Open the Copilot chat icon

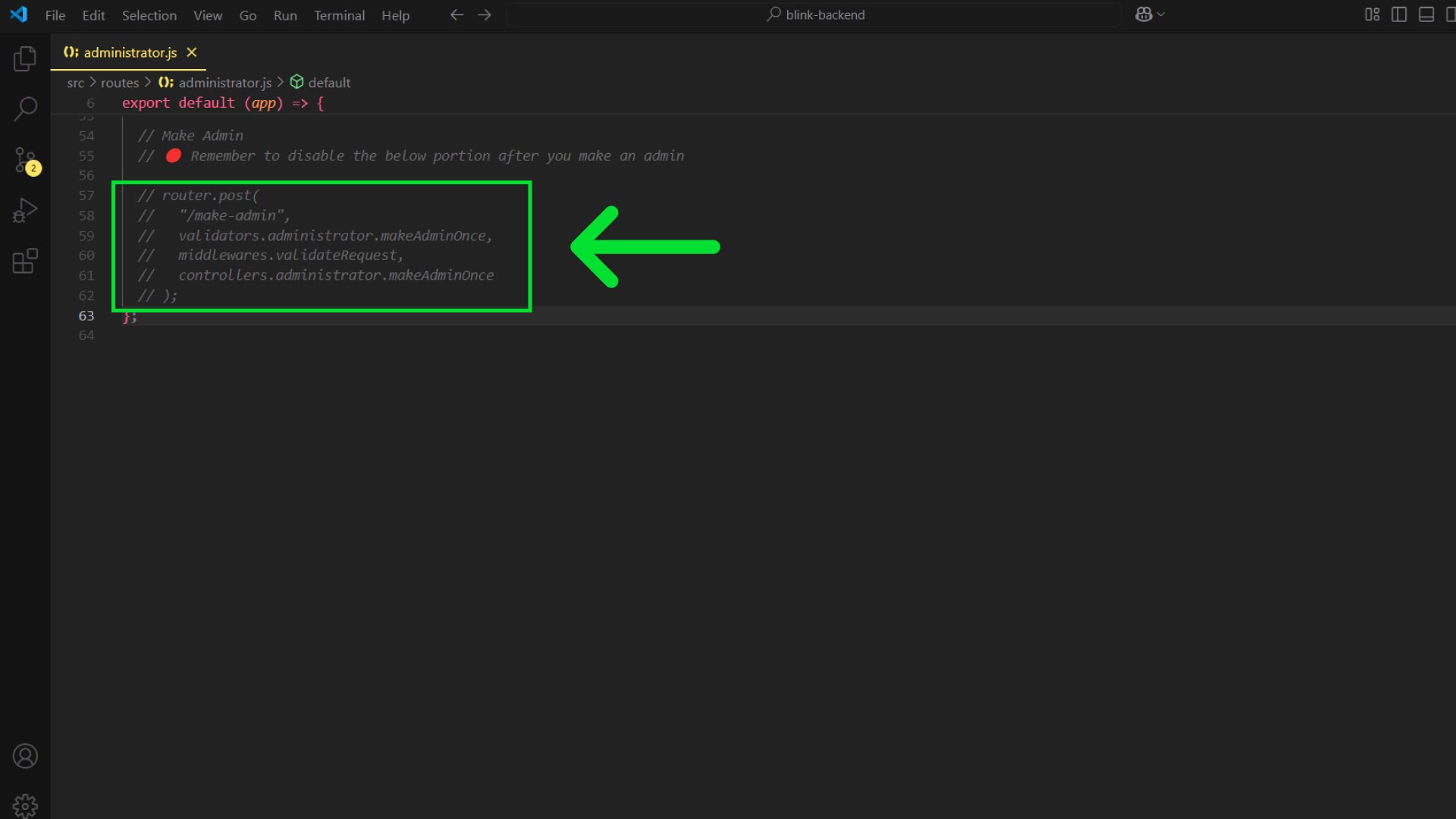(1144, 14)
